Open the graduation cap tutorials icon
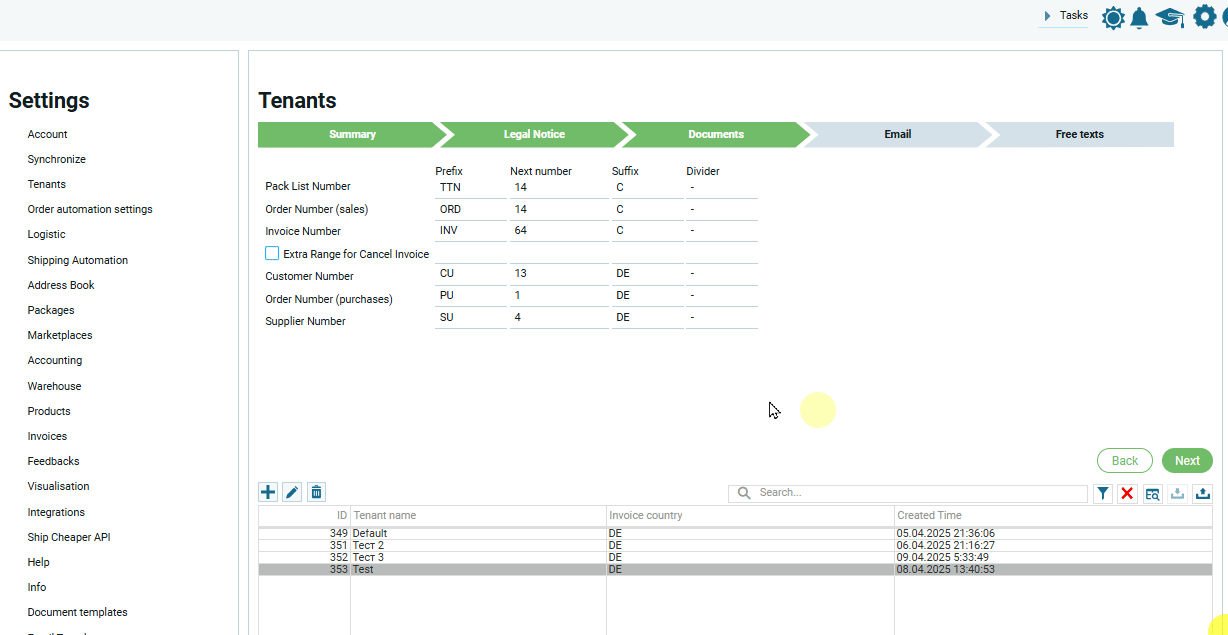This screenshot has height=635, width=1228. 1169,17
